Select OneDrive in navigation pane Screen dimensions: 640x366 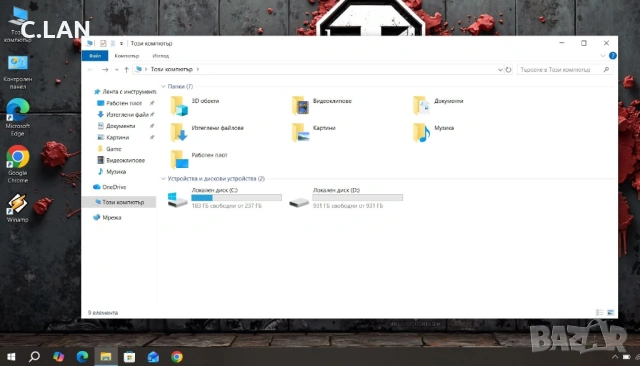[109, 187]
